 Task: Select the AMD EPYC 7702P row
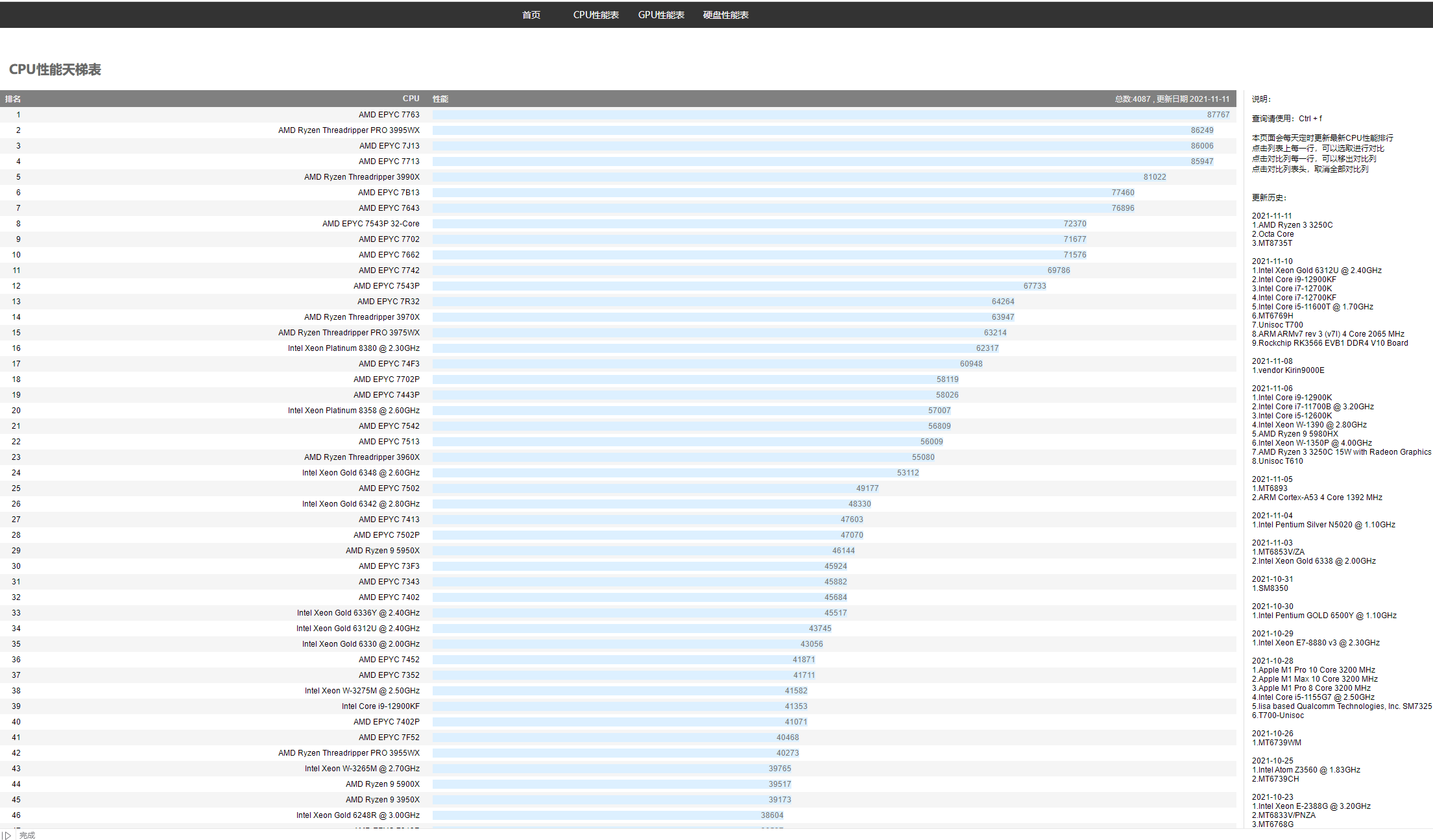click(618, 379)
